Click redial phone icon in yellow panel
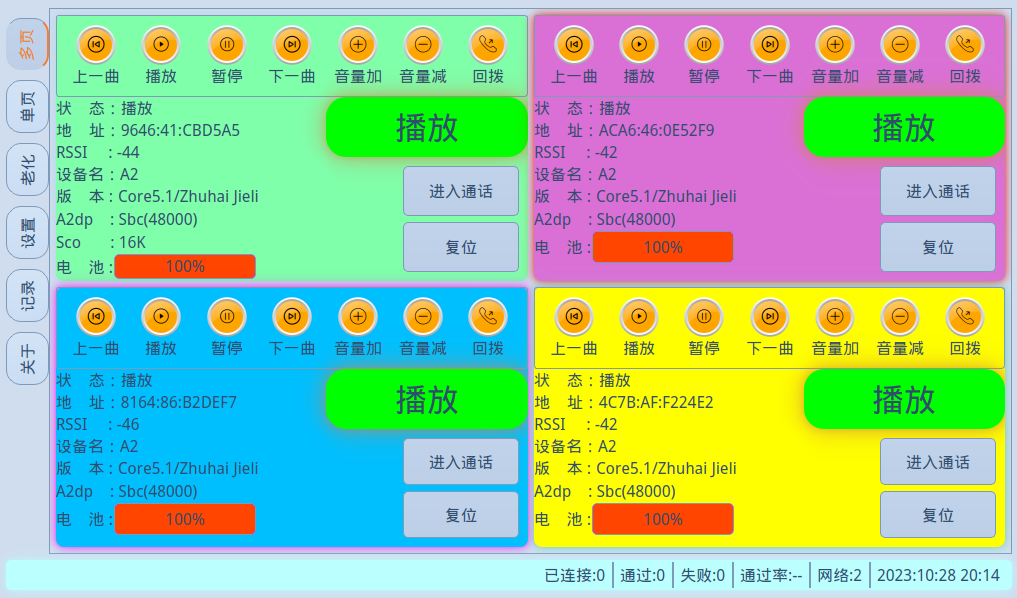1017x598 pixels. point(965,317)
